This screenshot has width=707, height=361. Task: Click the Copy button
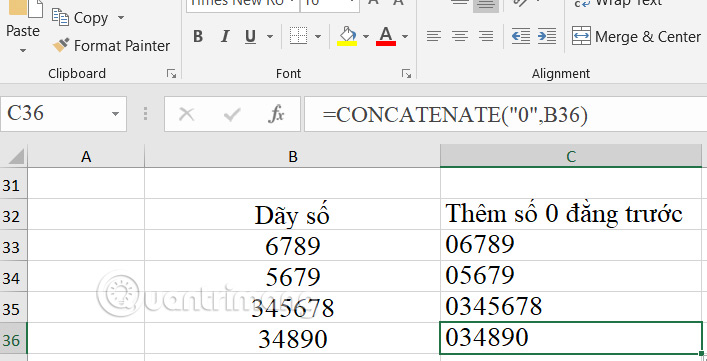click(x=81, y=18)
